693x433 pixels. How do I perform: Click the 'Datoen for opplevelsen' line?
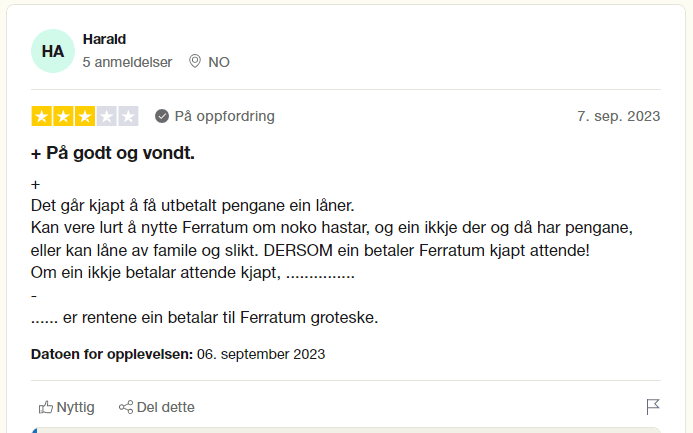point(178,354)
